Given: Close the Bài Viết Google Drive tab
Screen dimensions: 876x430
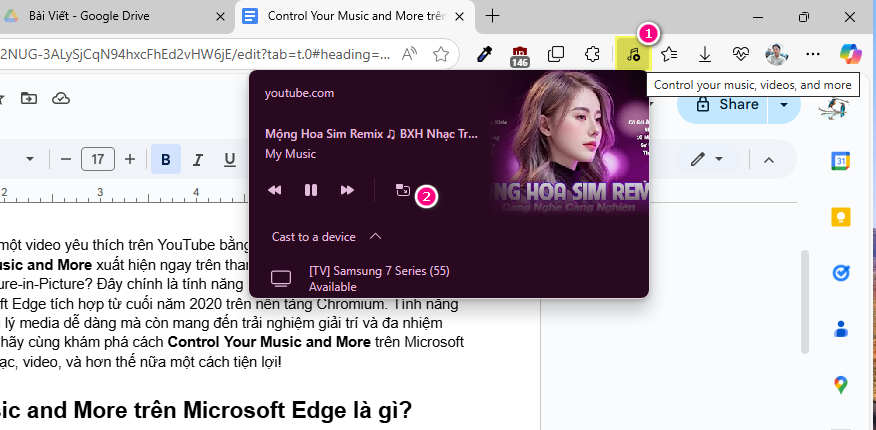Looking at the screenshot, I should coord(221,17).
